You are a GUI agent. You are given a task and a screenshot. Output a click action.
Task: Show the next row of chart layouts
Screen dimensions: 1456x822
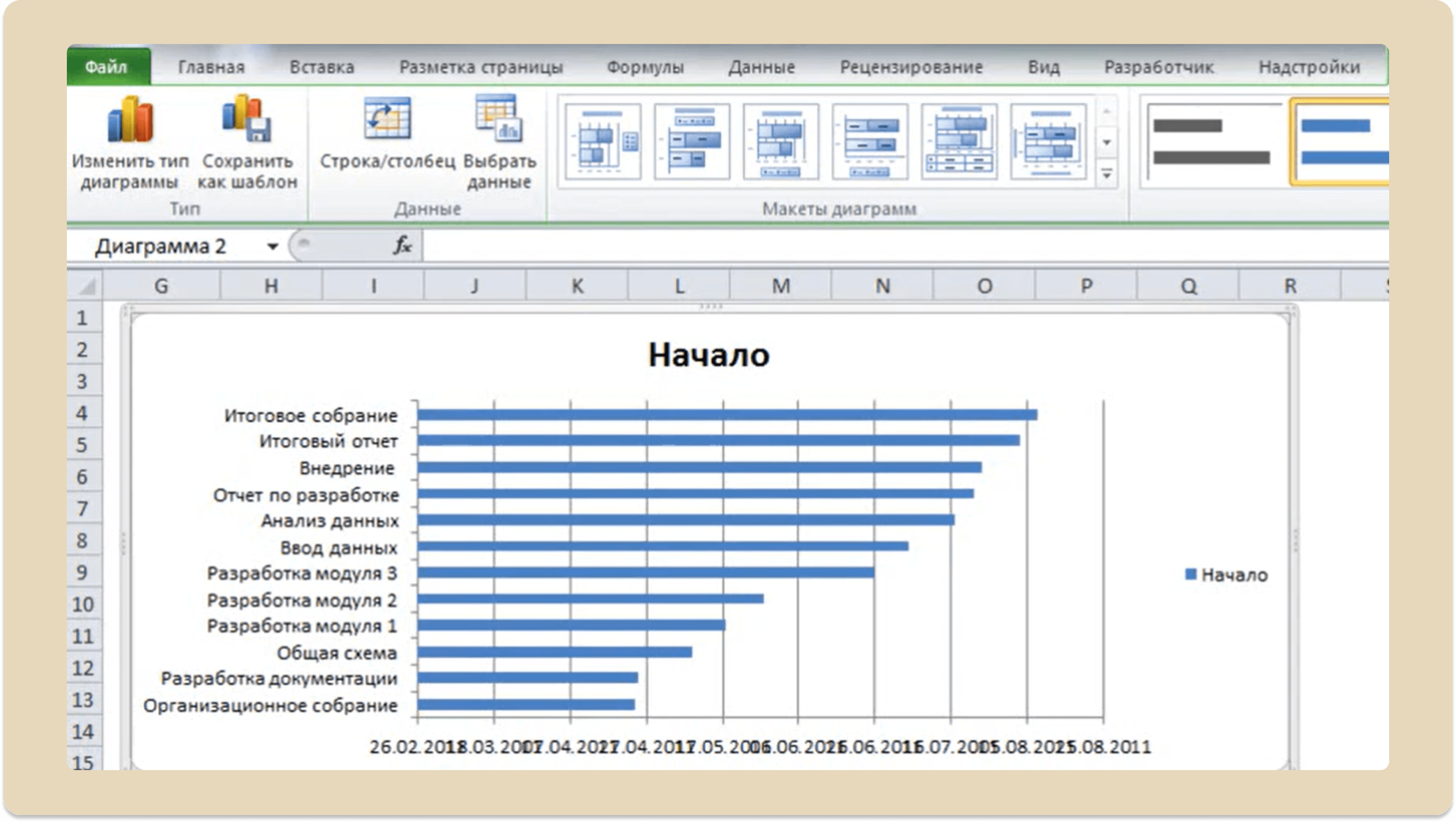[x=1107, y=142]
